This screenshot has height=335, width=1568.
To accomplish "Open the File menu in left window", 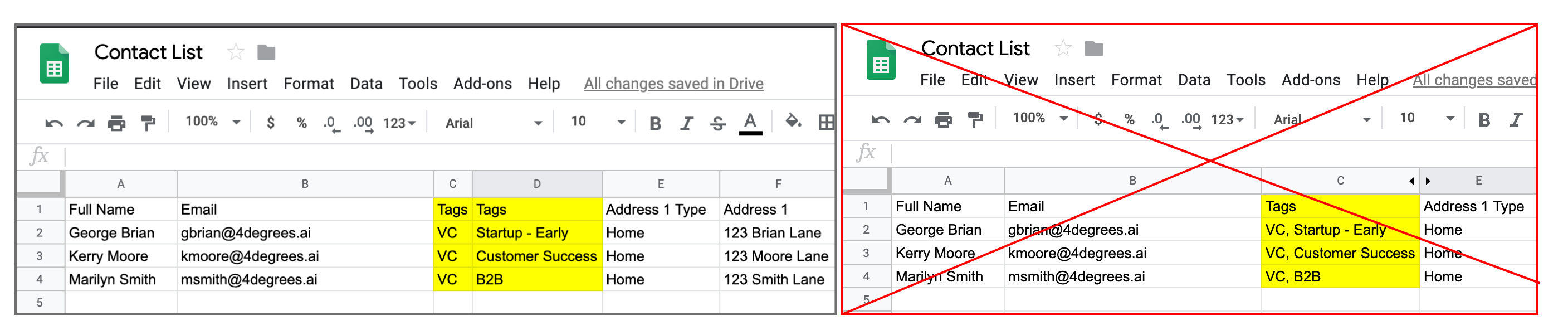I will point(105,84).
